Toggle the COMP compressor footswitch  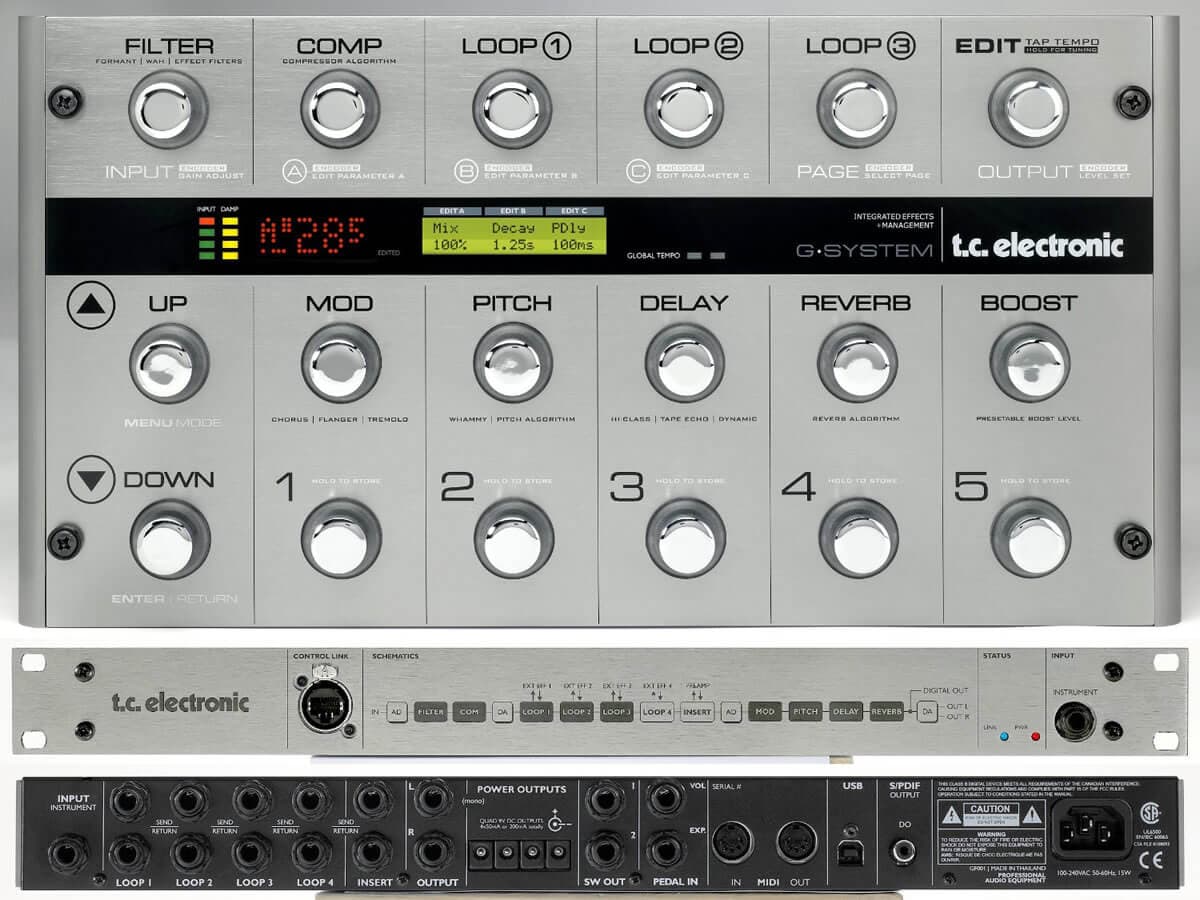coord(332,108)
